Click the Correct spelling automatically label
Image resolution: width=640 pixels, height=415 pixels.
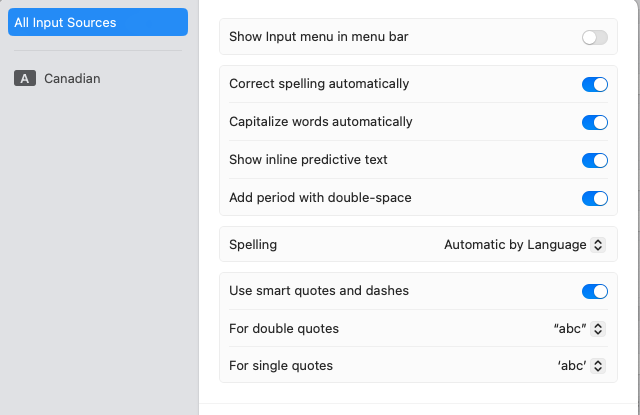tap(319, 84)
